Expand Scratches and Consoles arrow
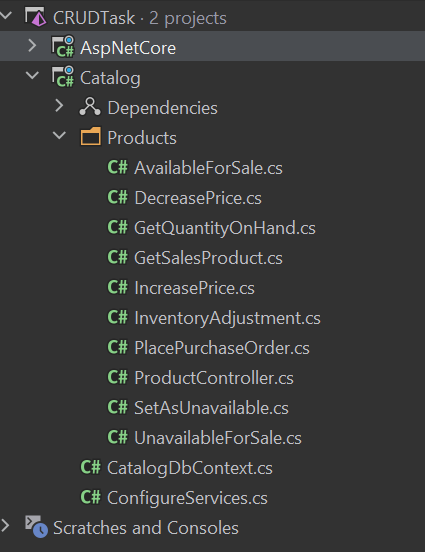The width and height of the screenshot is (425, 552). (5, 526)
